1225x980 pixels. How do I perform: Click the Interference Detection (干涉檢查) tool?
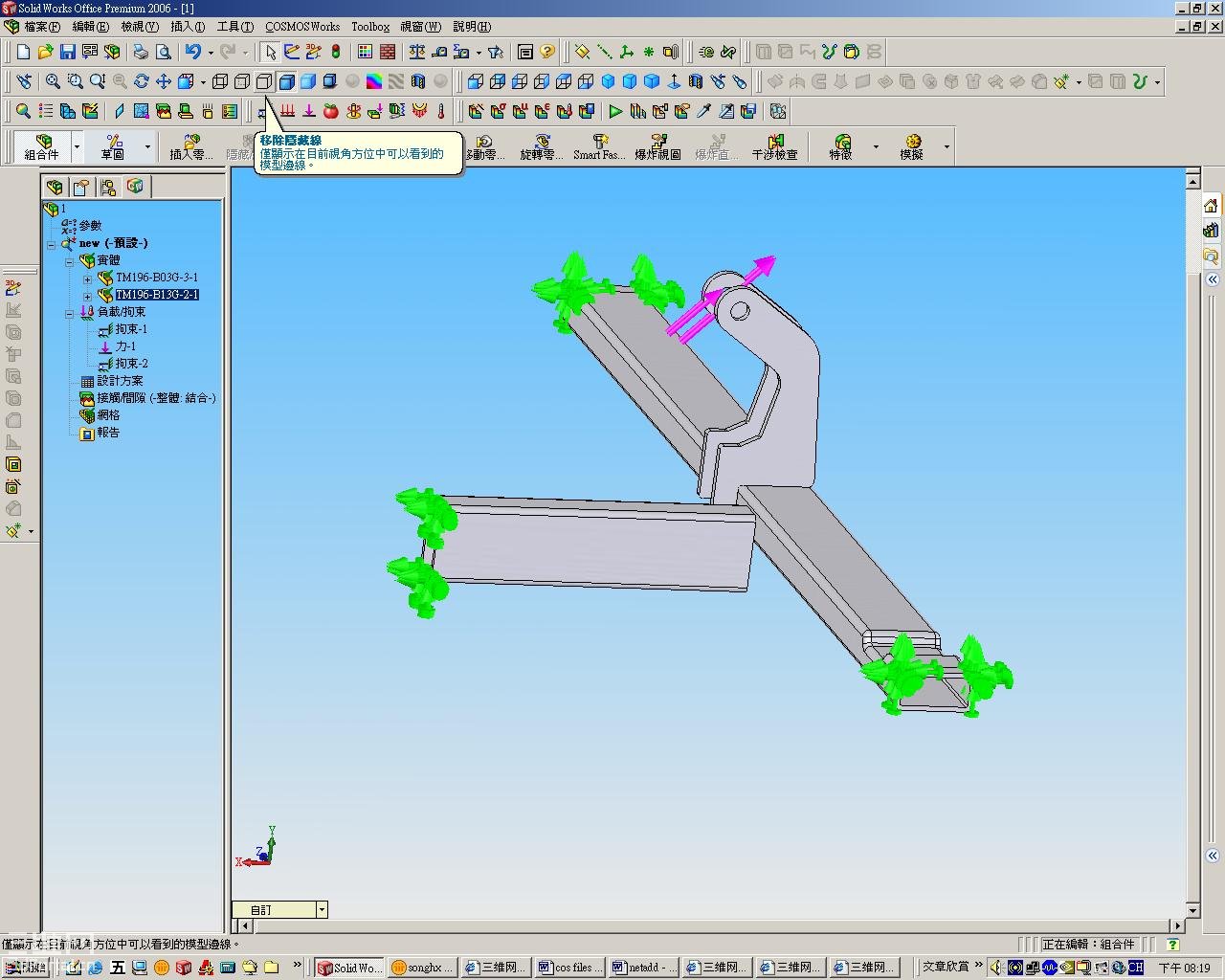774,146
